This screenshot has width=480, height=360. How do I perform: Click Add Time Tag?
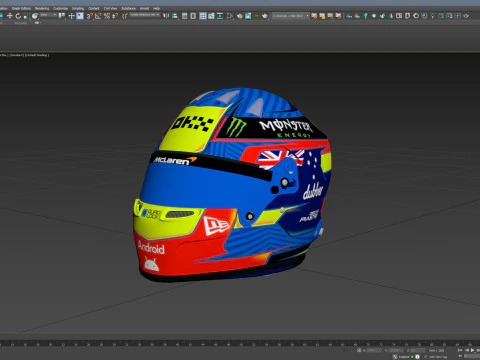[x=438, y=357]
